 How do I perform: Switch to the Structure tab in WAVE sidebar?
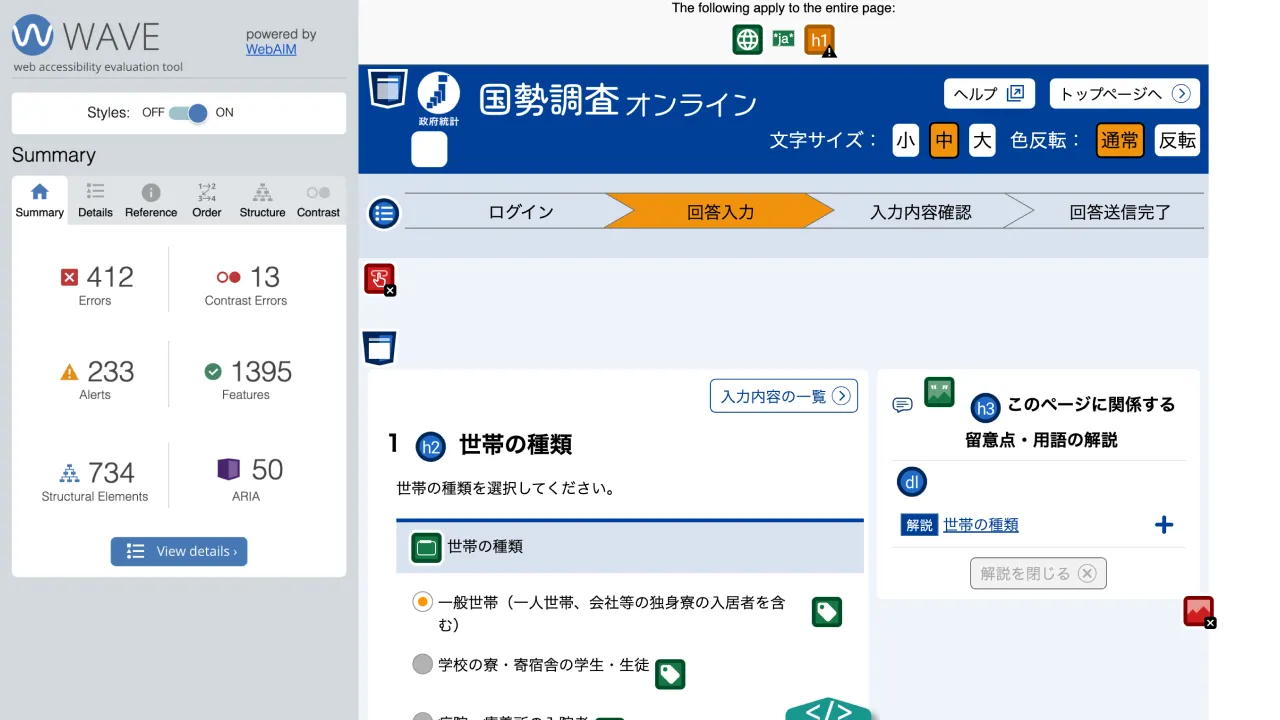(262, 199)
